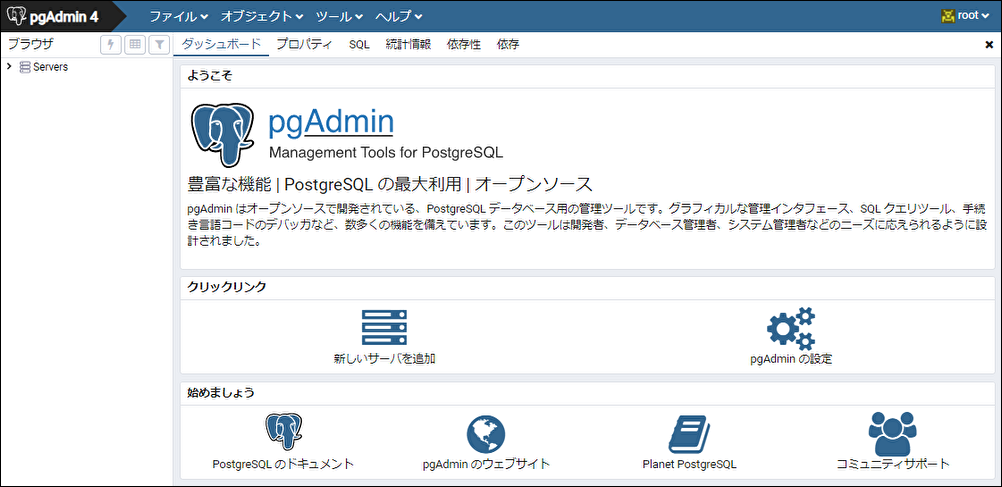The width and height of the screenshot is (1002, 487).
Task: Open the ツール menu
Action: (339, 16)
